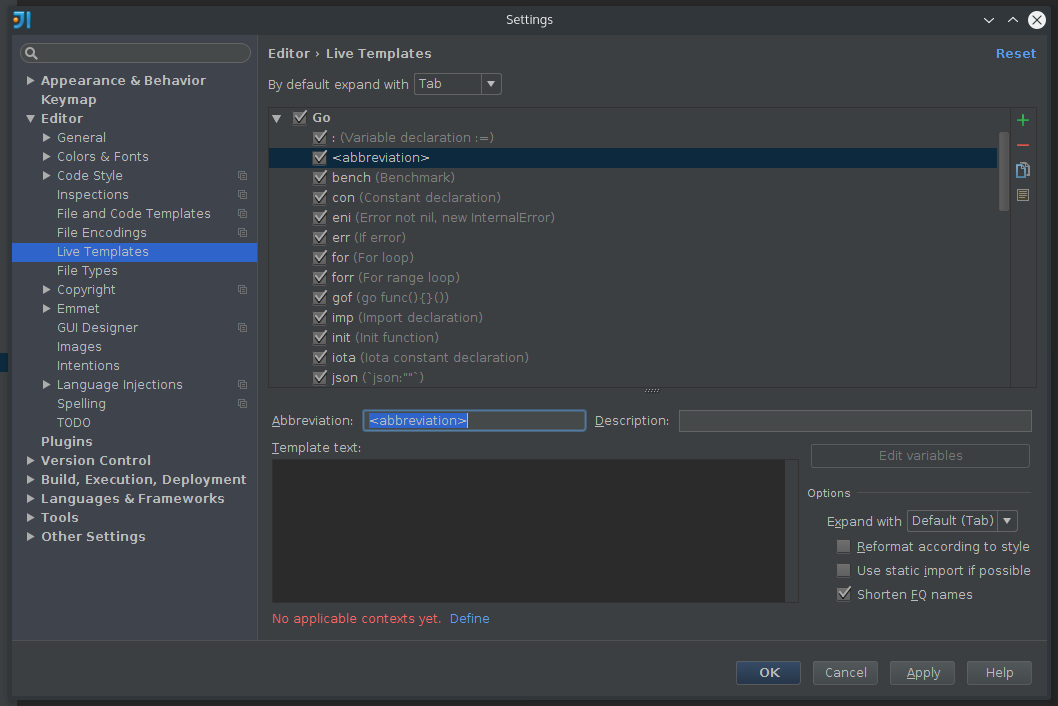
Task: Enable Reformat according to style
Action: point(843,546)
